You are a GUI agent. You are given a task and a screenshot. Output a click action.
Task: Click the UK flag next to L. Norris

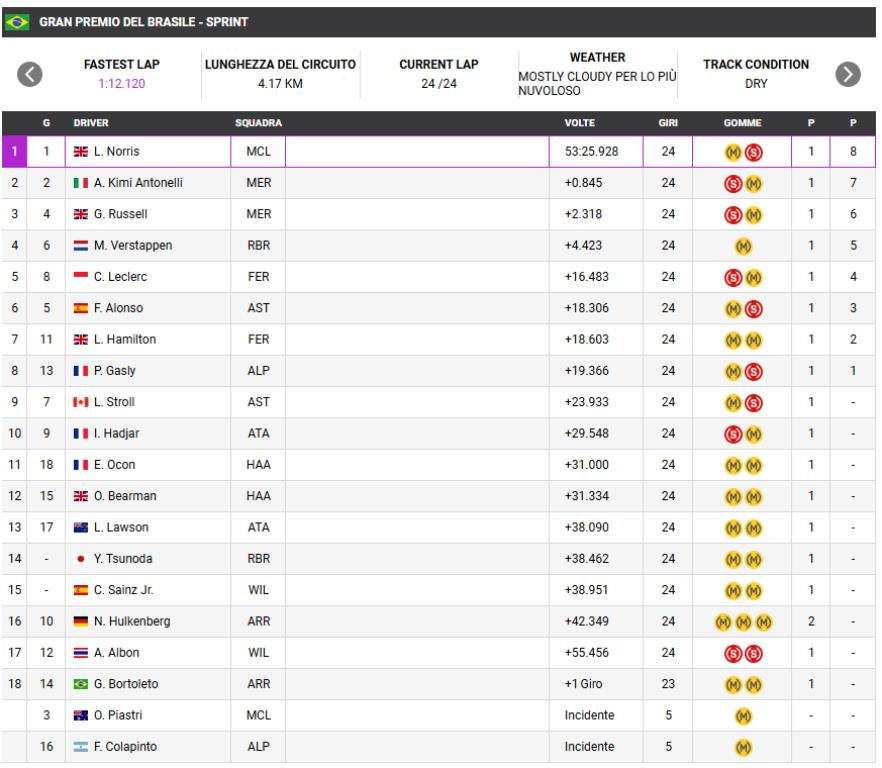click(81, 152)
